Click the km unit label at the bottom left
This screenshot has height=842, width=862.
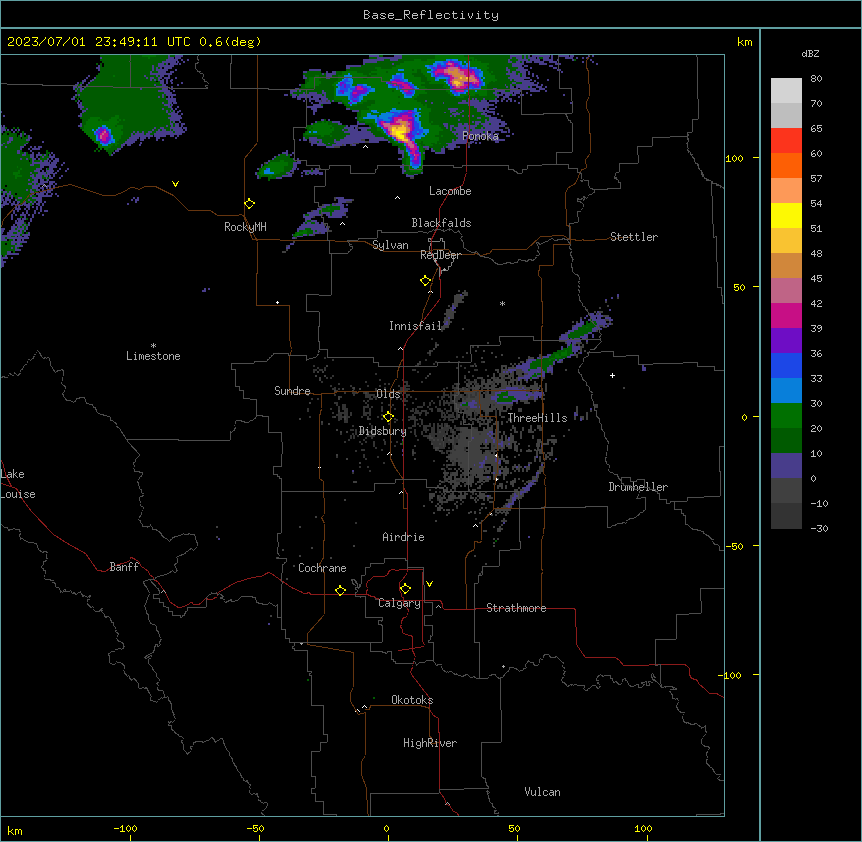tap(15, 831)
